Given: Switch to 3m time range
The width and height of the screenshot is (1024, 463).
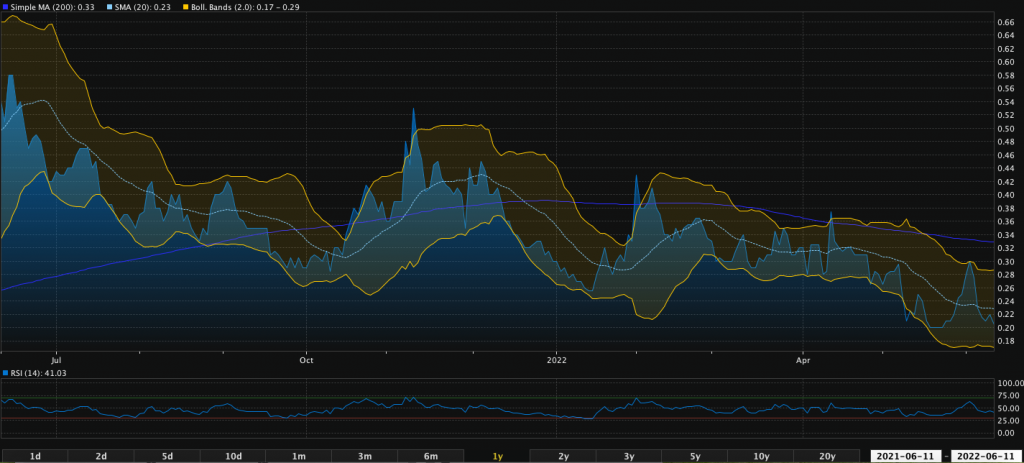Looking at the screenshot, I should (x=365, y=456).
